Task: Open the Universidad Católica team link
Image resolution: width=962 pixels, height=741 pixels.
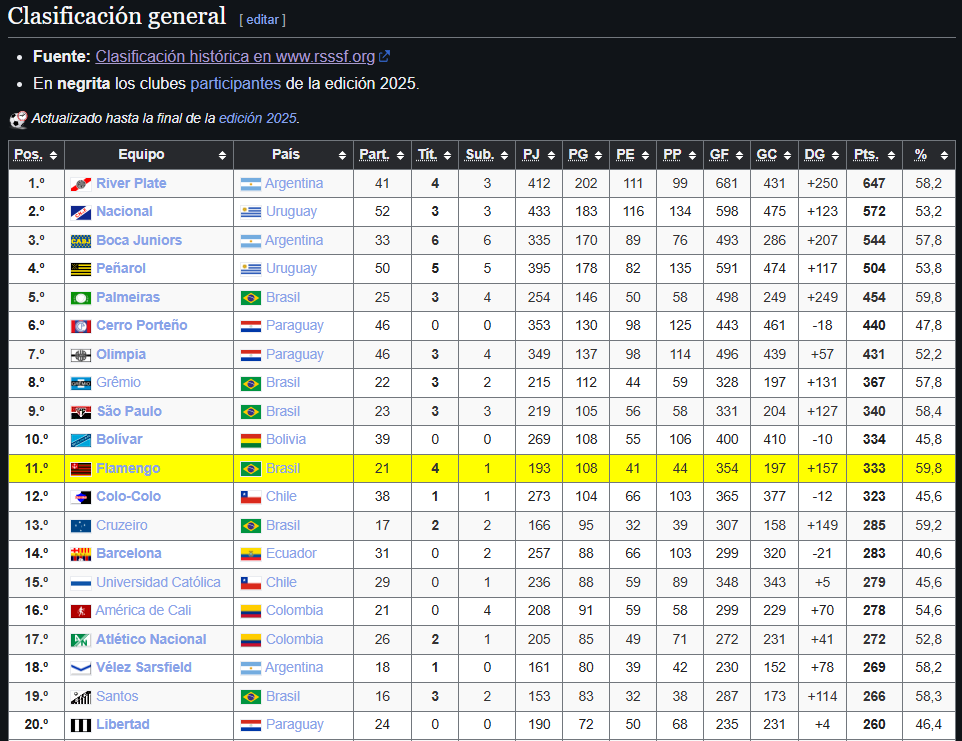Action: tap(158, 582)
